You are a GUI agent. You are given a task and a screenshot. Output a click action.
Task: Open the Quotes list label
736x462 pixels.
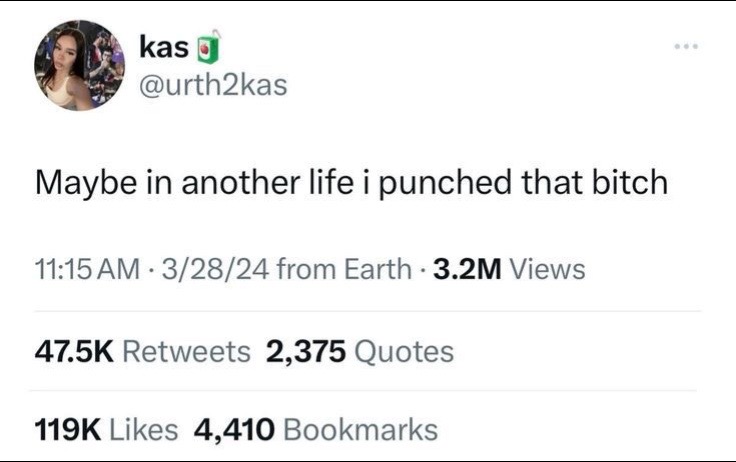404,352
